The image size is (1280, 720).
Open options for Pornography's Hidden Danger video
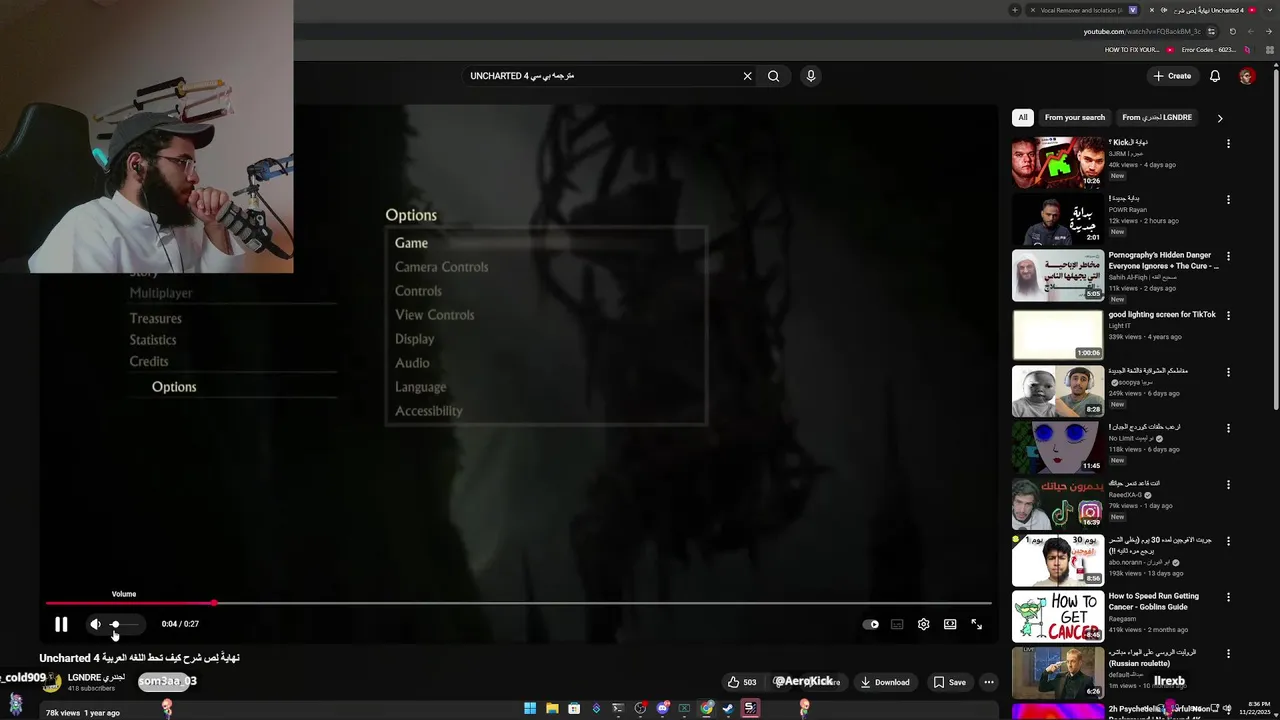click(x=1228, y=256)
